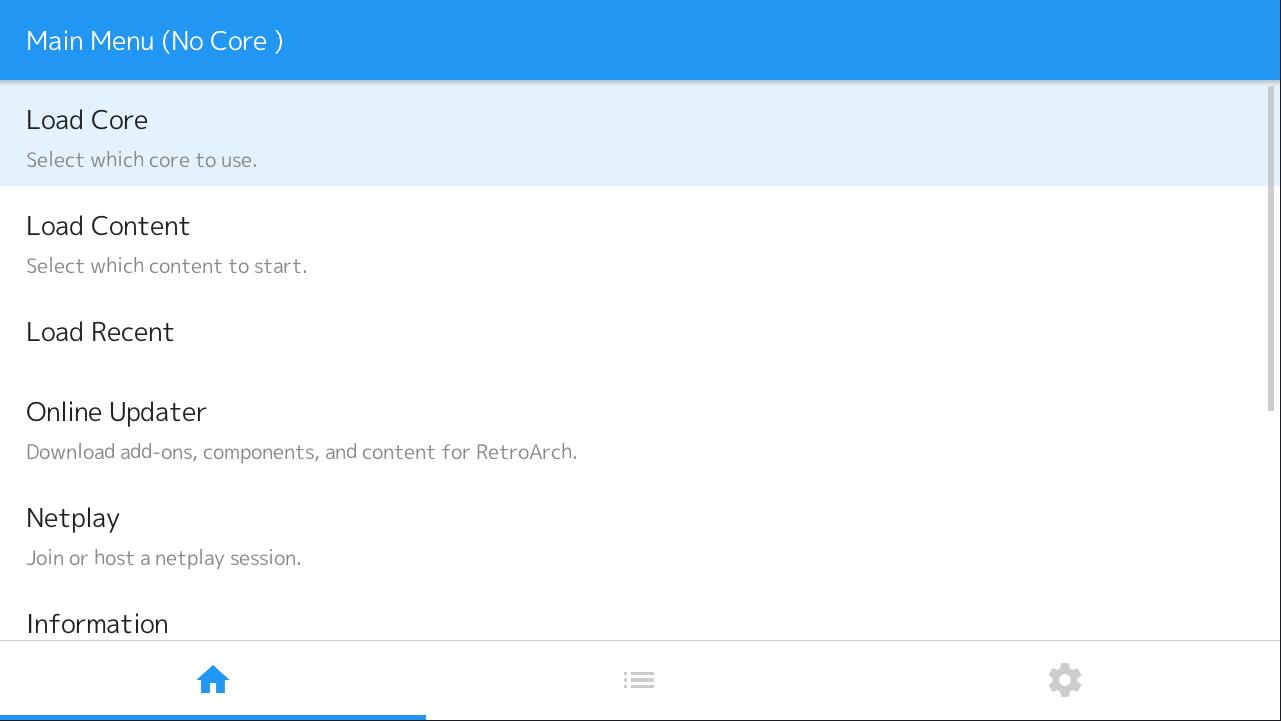Open the Load Content menu entry
This screenshot has height=721, width=1281.
click(108, 226)
